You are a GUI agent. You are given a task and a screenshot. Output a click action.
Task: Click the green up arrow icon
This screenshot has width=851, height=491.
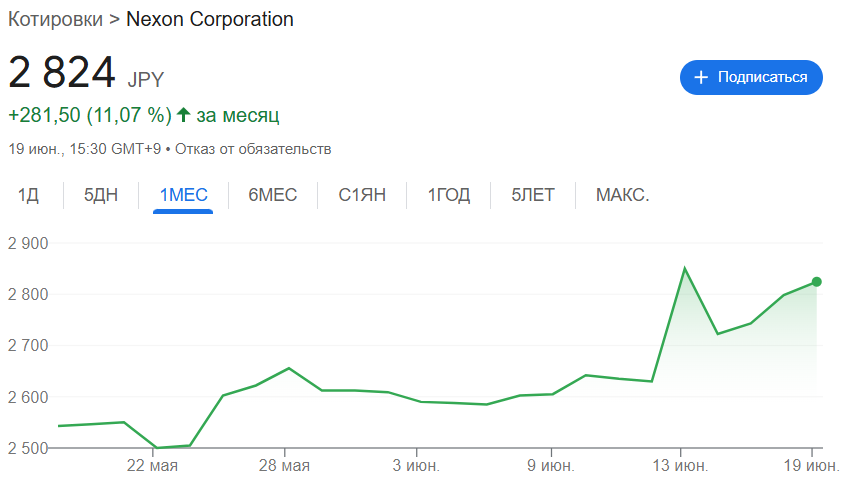point(184,115)
